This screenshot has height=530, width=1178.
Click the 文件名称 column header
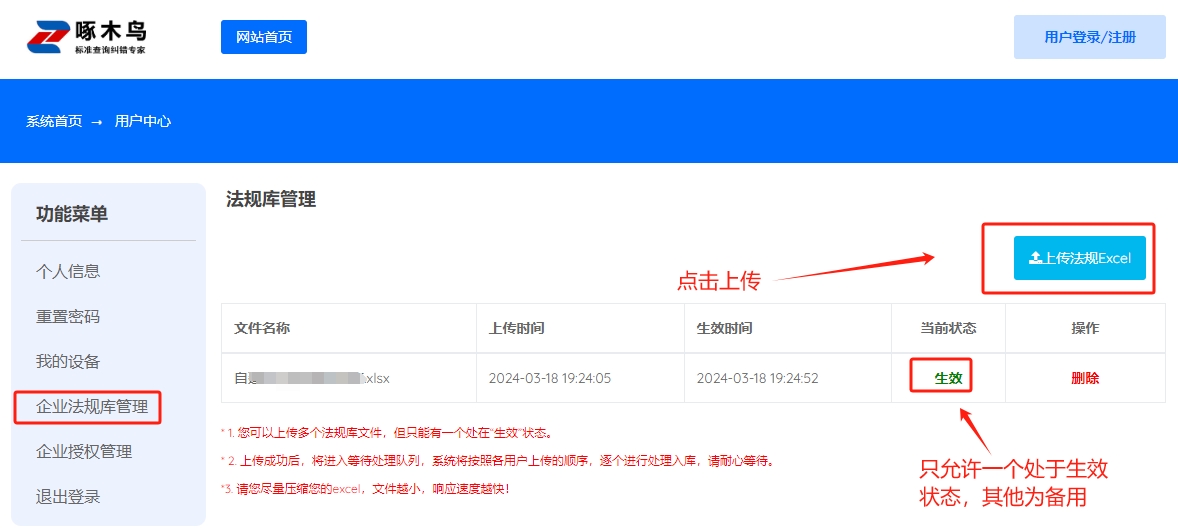[x=262, y=328]
